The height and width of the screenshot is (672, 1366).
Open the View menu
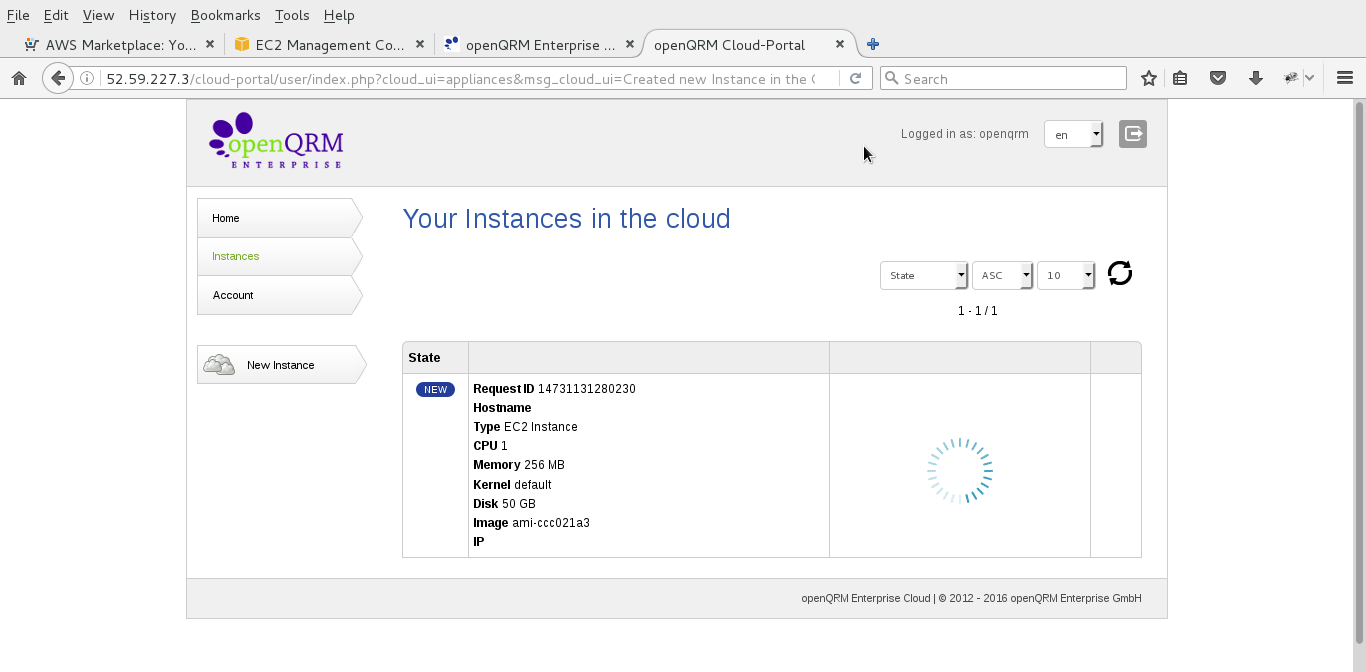pyautogui.click(x=98, y=15)
